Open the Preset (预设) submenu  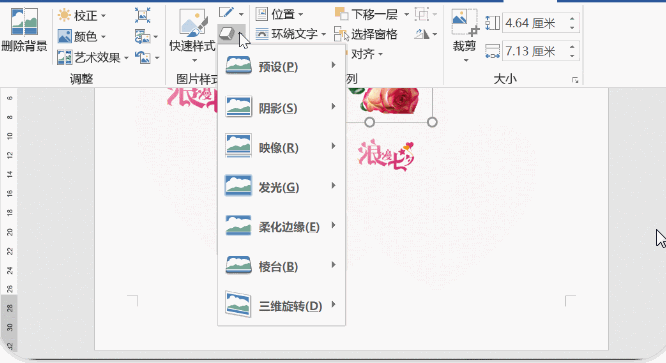pyautogui.click(x=281, y=66)
